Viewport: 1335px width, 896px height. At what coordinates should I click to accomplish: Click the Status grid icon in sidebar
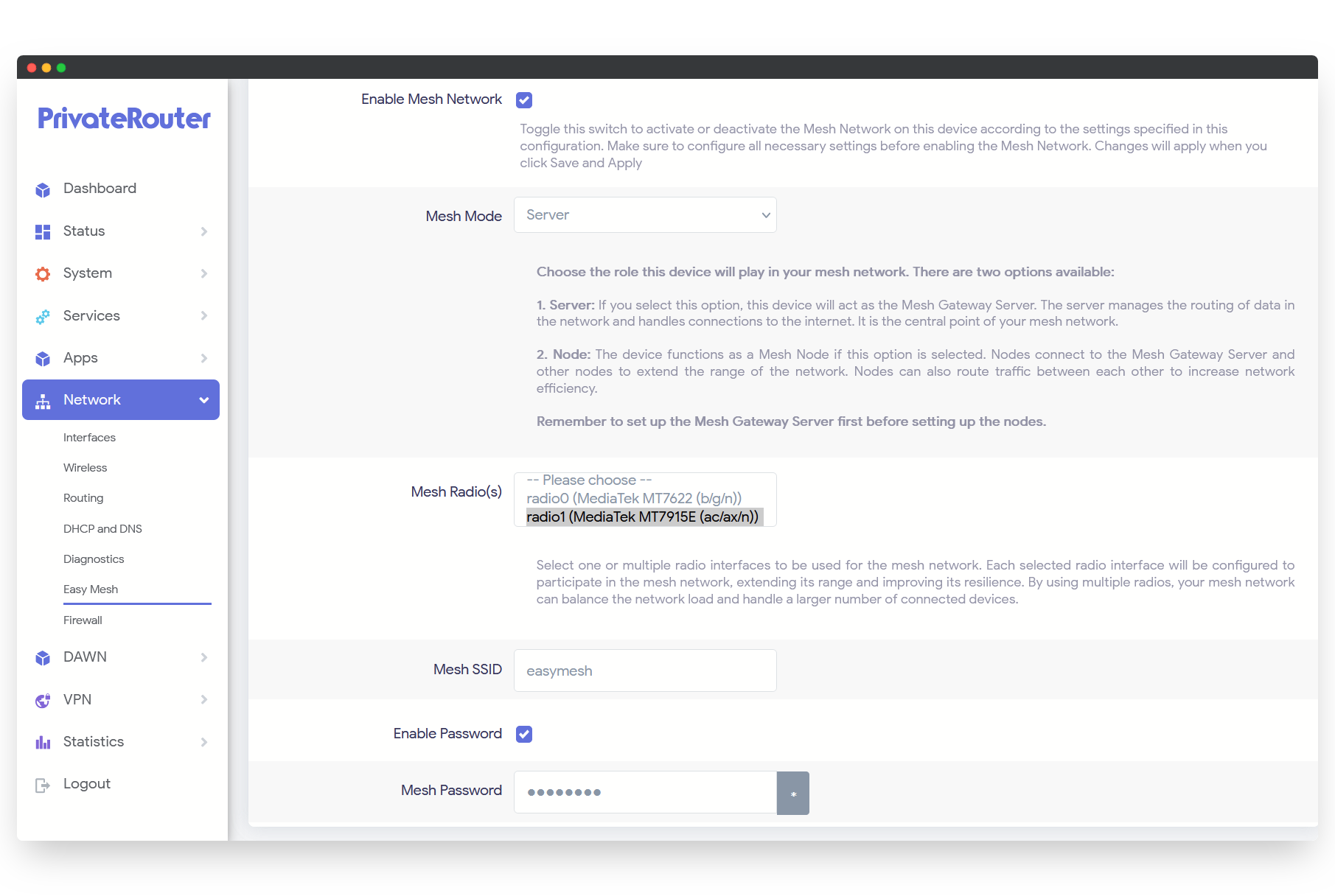[43, 232]
